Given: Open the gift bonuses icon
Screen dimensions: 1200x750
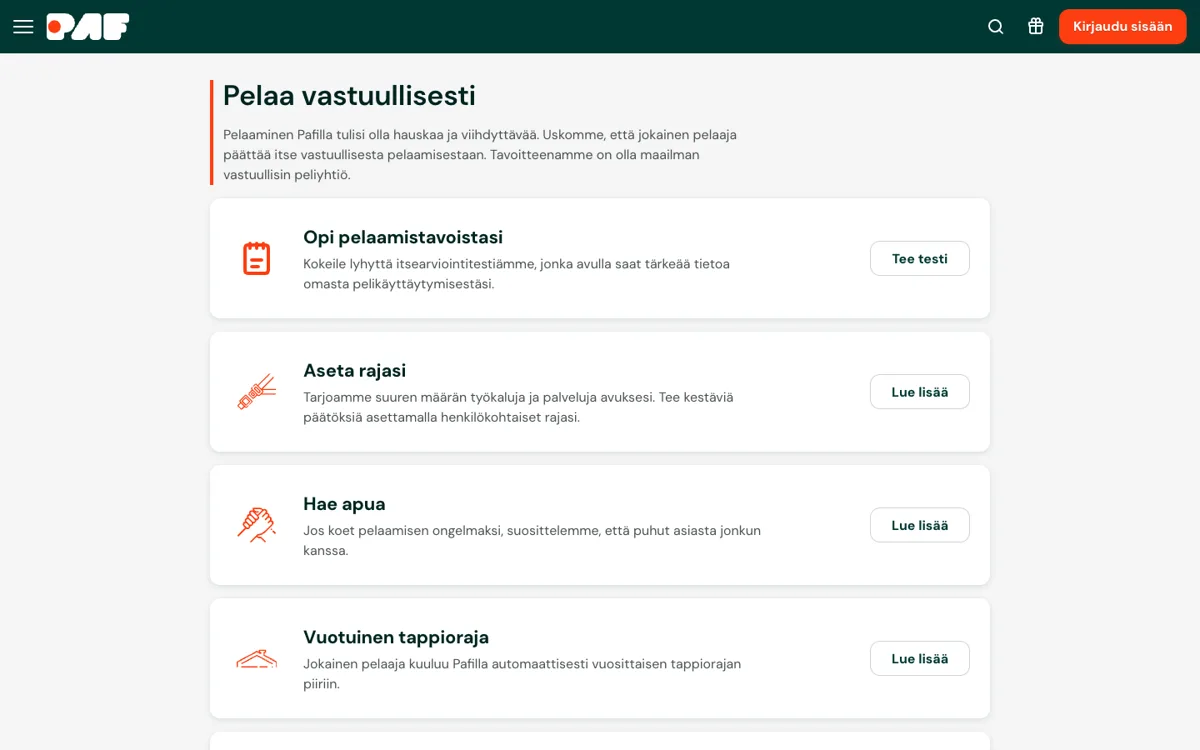Looking at the screenshot, I should [1036, 27].
